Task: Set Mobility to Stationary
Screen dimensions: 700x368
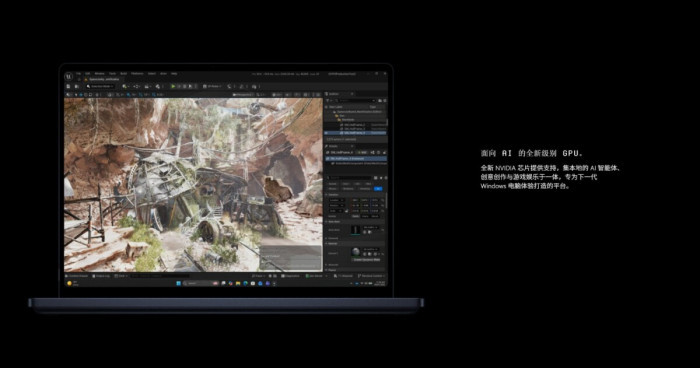Action: pyautogui.click(x=365, y=216)
